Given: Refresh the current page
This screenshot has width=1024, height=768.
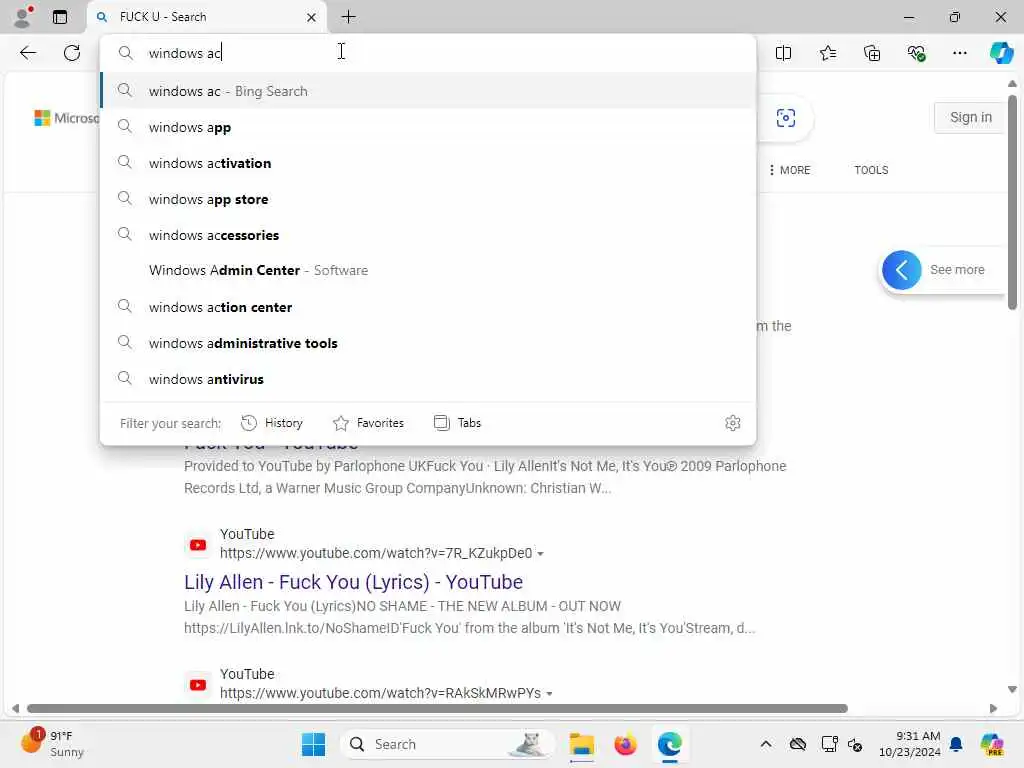Looking at the screenshot, I should pos(72,53).
